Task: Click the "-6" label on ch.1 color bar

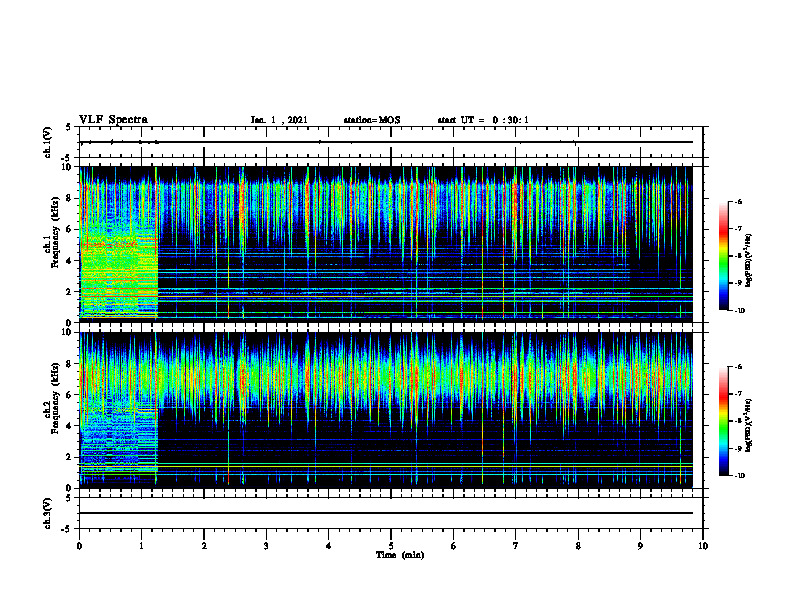Action: pos(738,201)
